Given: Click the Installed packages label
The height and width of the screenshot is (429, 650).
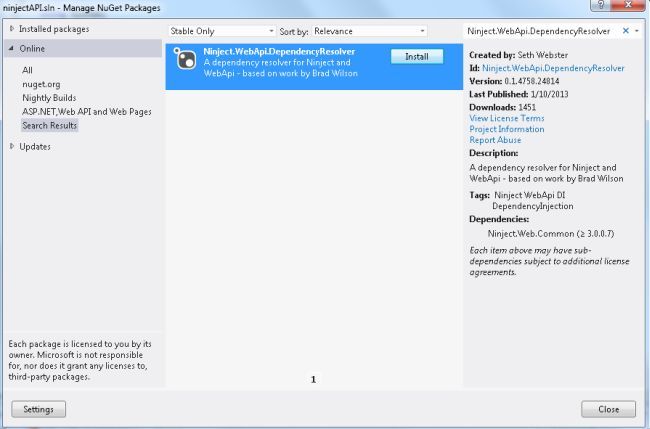Looking at the screenshot, I should pyautogui.click(x=54, y=29).
